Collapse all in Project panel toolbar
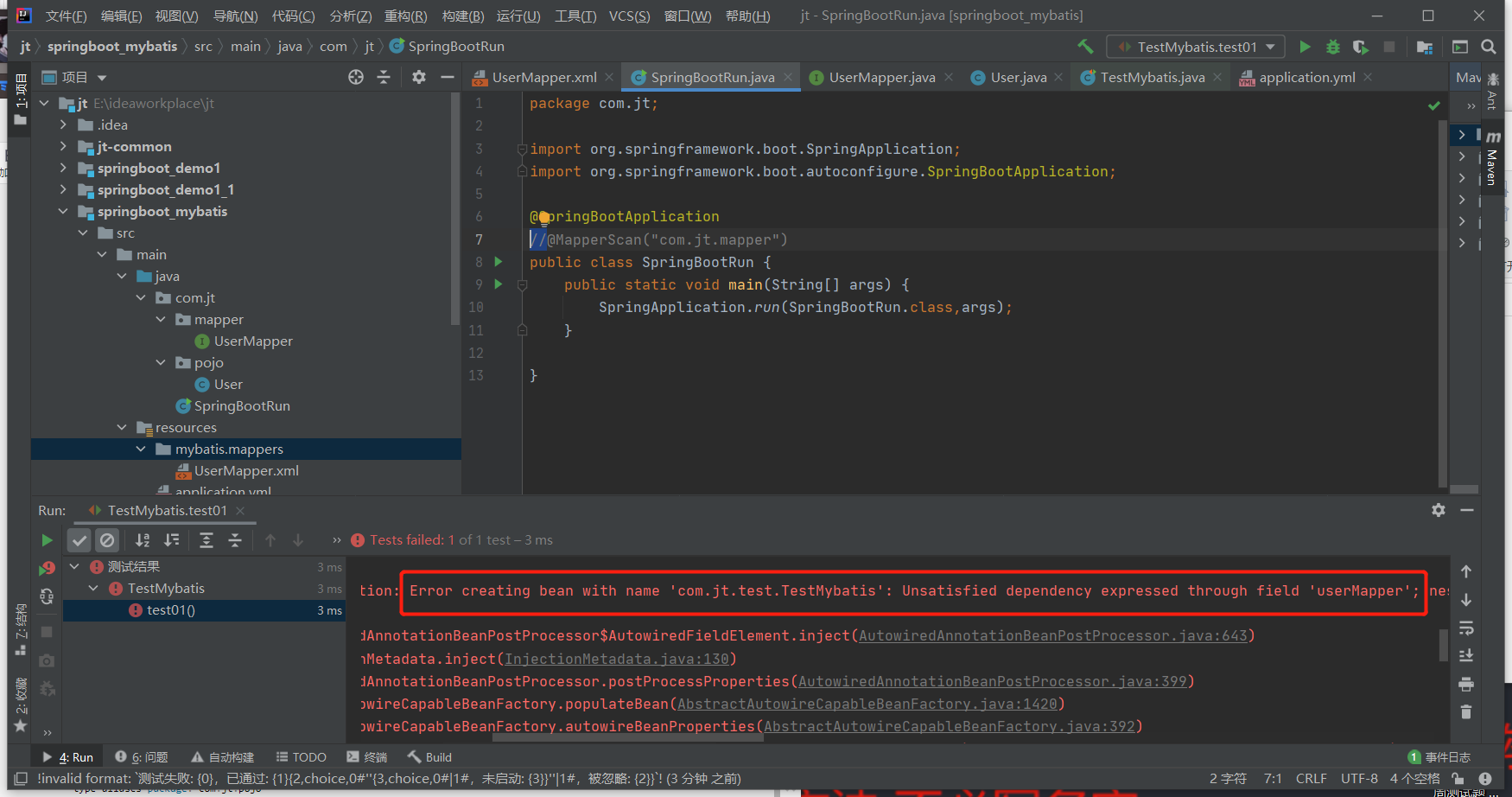The width and height of the screenshot is (1512, 797). point(384,77)
